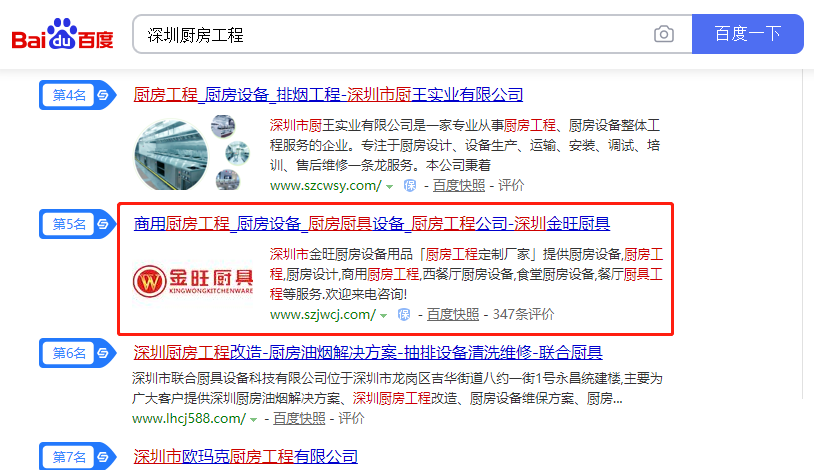The image size is (814, 470).
Task: Click the 百度一下 search button
Action: (x=748, y=34)
